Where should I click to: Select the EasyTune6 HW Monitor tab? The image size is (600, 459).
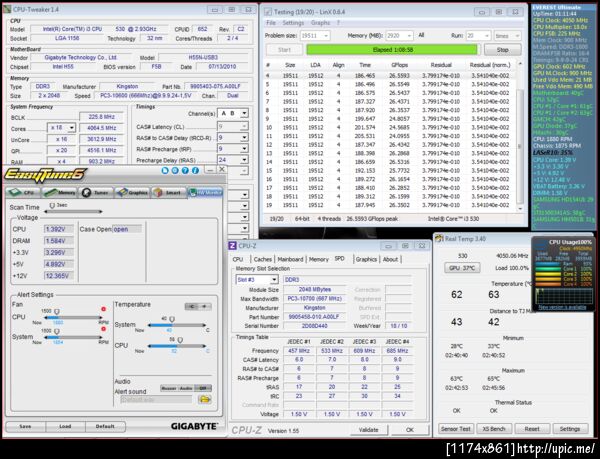[205, 192]
